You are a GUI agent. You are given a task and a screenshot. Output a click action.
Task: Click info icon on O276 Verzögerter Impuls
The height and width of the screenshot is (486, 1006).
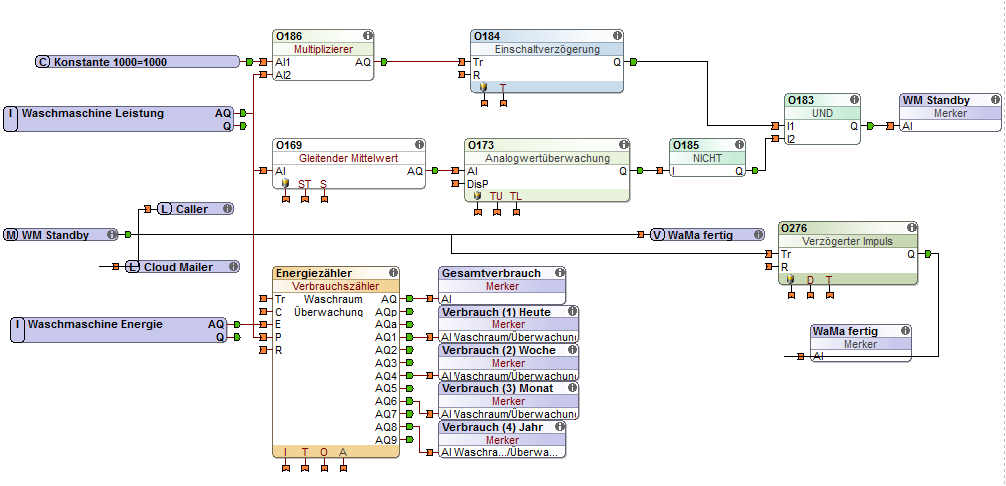(912, 228)
